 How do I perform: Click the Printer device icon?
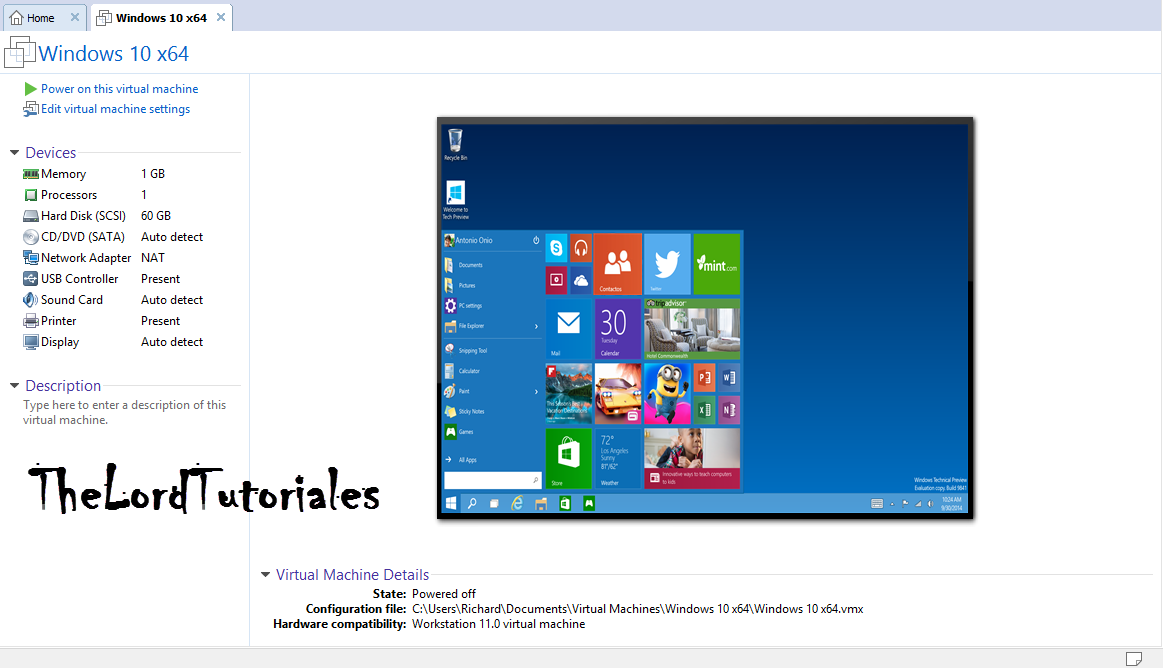coord(30,321)
